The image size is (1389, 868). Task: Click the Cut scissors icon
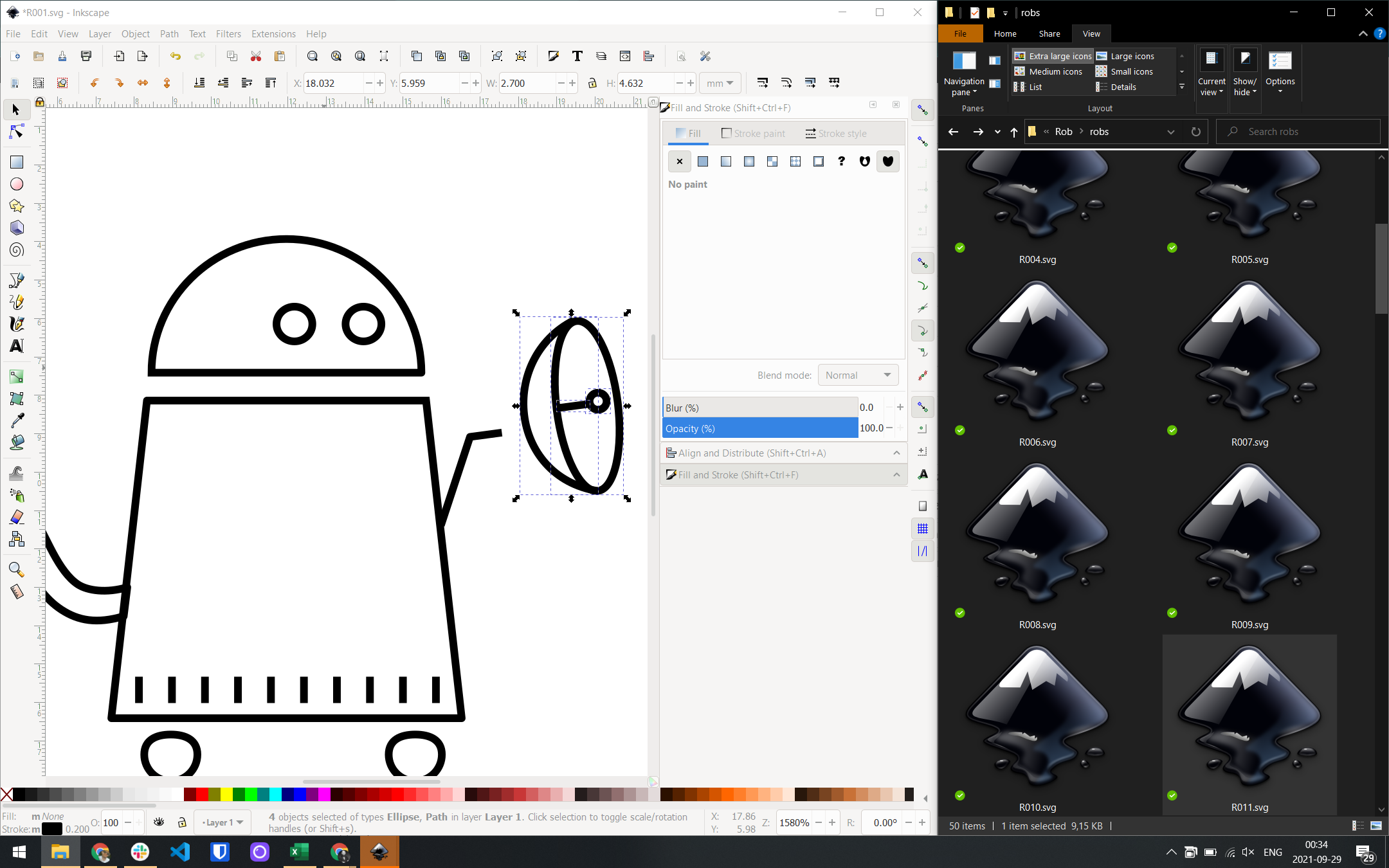click(256, 57)
